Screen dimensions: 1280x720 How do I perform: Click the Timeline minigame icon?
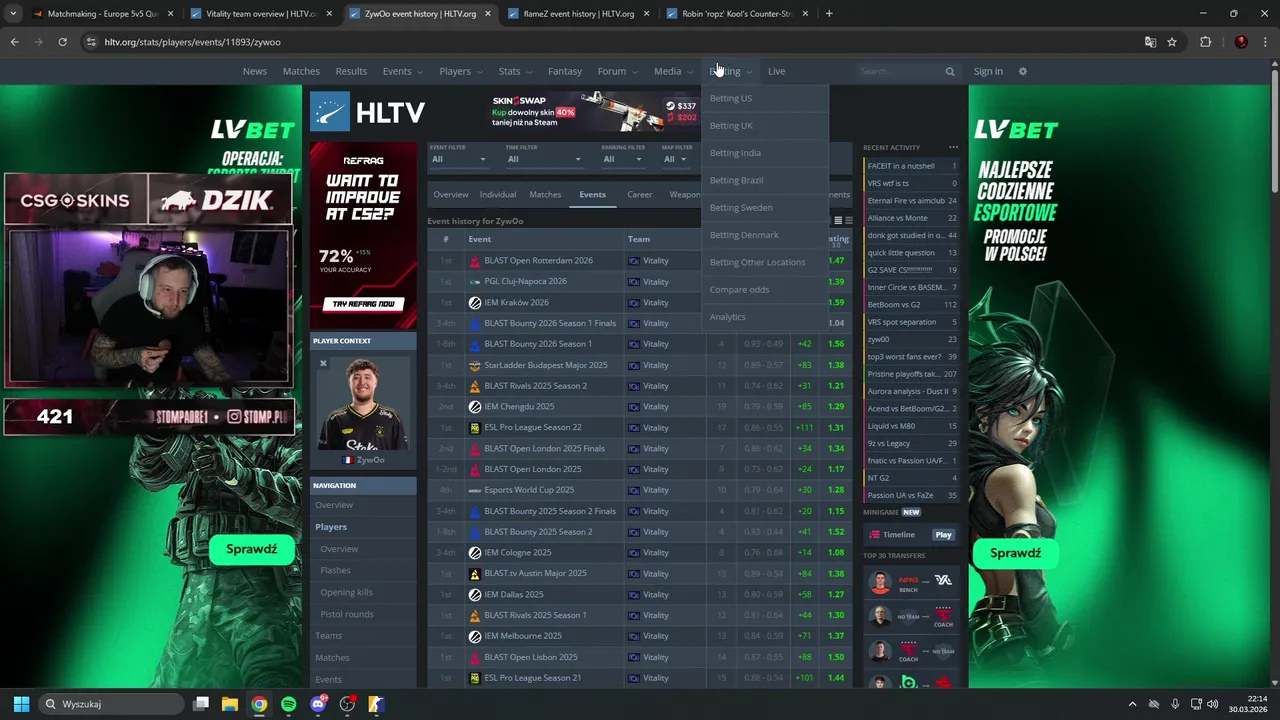tap(875, 535)
